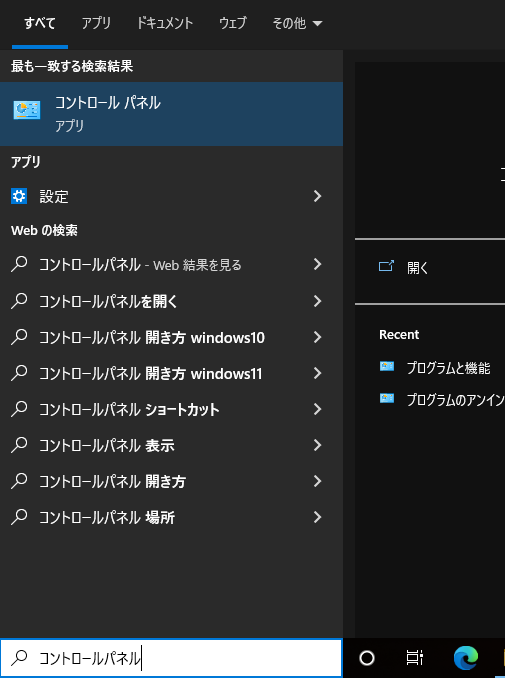This screenshot has width=505, height=678.
Task: Expand the arrow for コントロールパネル ショートカット
Action: click(x=318, y=409)
